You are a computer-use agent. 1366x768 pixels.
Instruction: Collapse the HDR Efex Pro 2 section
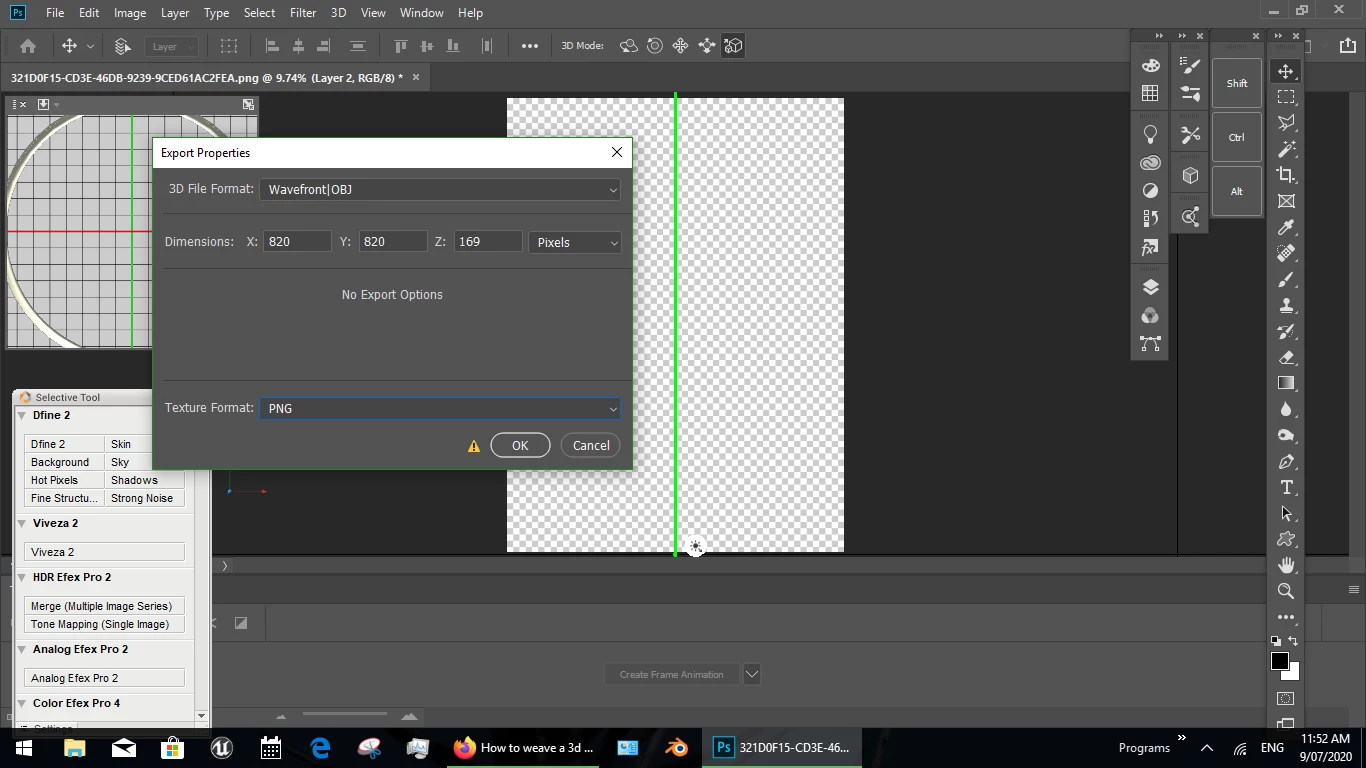click(23, 578)
